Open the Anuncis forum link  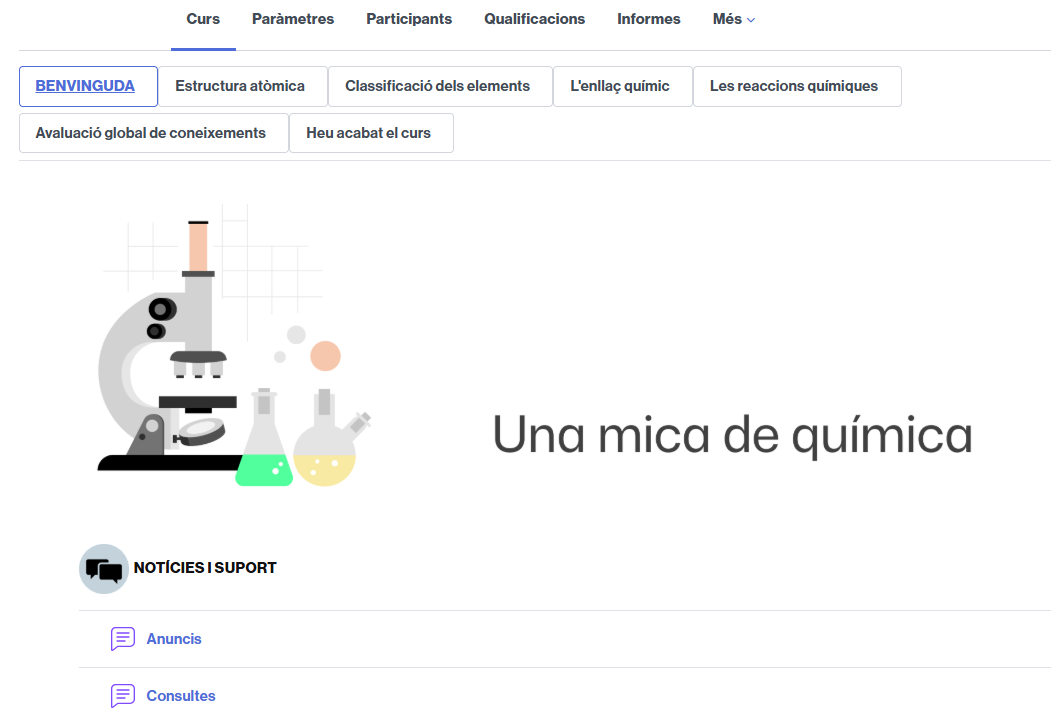pos(174,639)
